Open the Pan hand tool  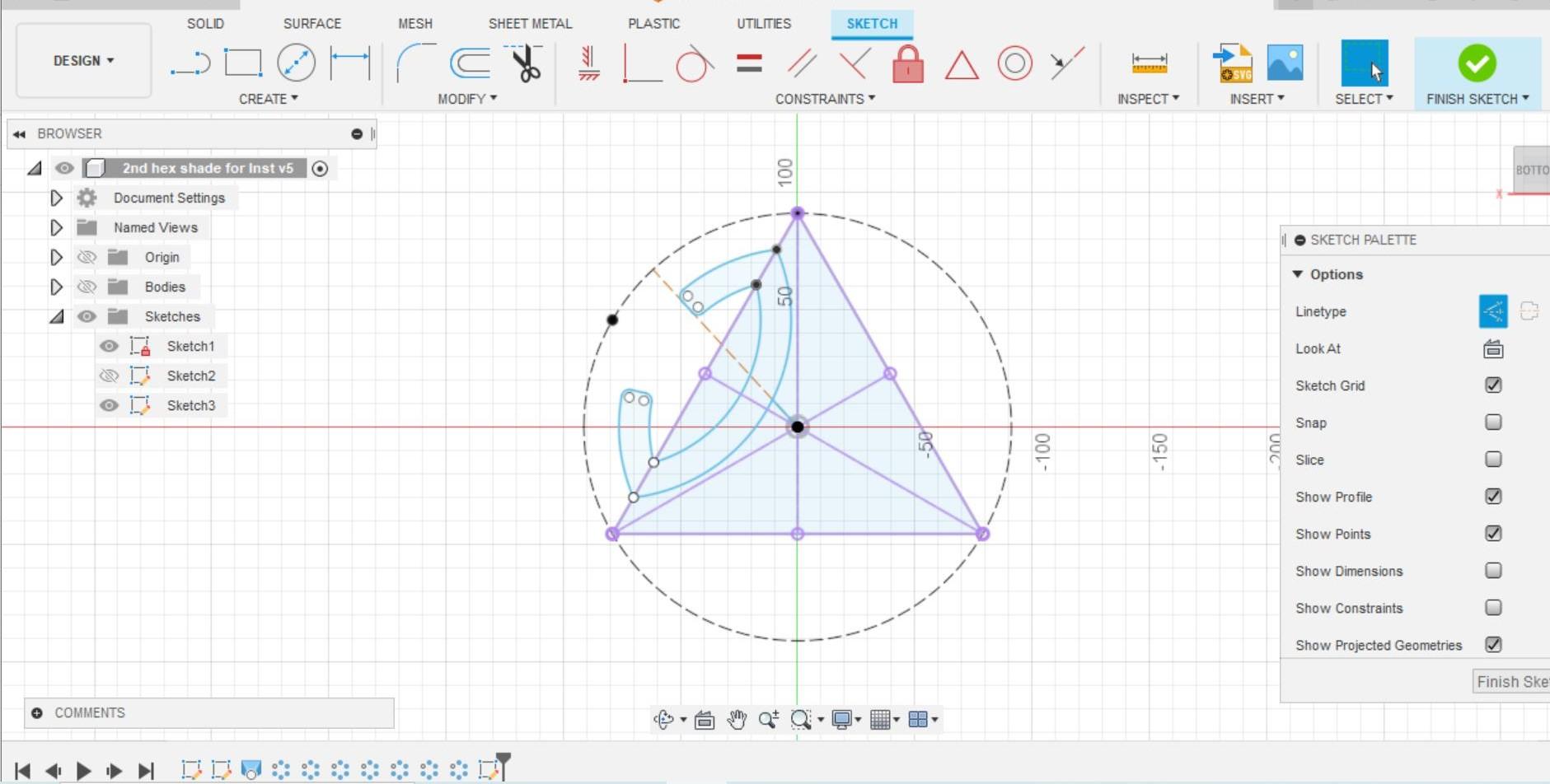point(736,720)
